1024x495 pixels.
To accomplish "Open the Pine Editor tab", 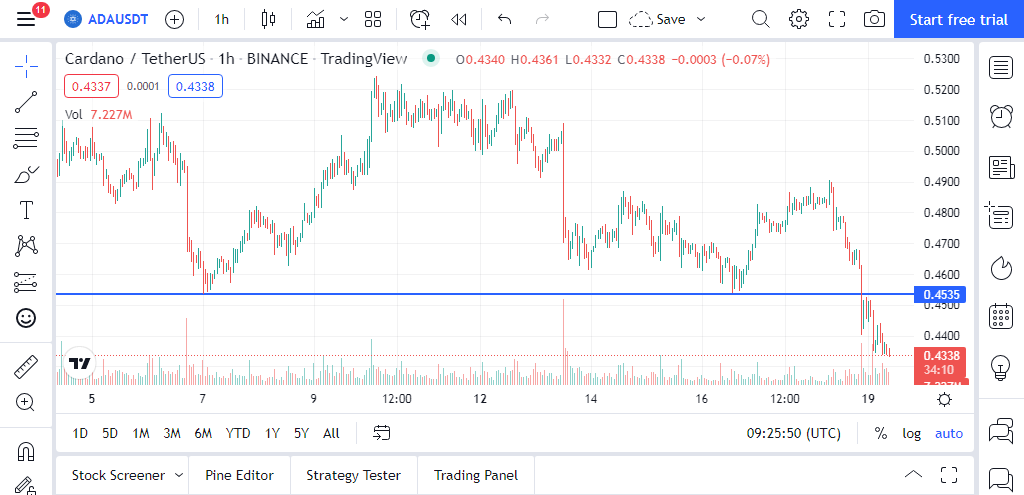I will pos(239,475).
